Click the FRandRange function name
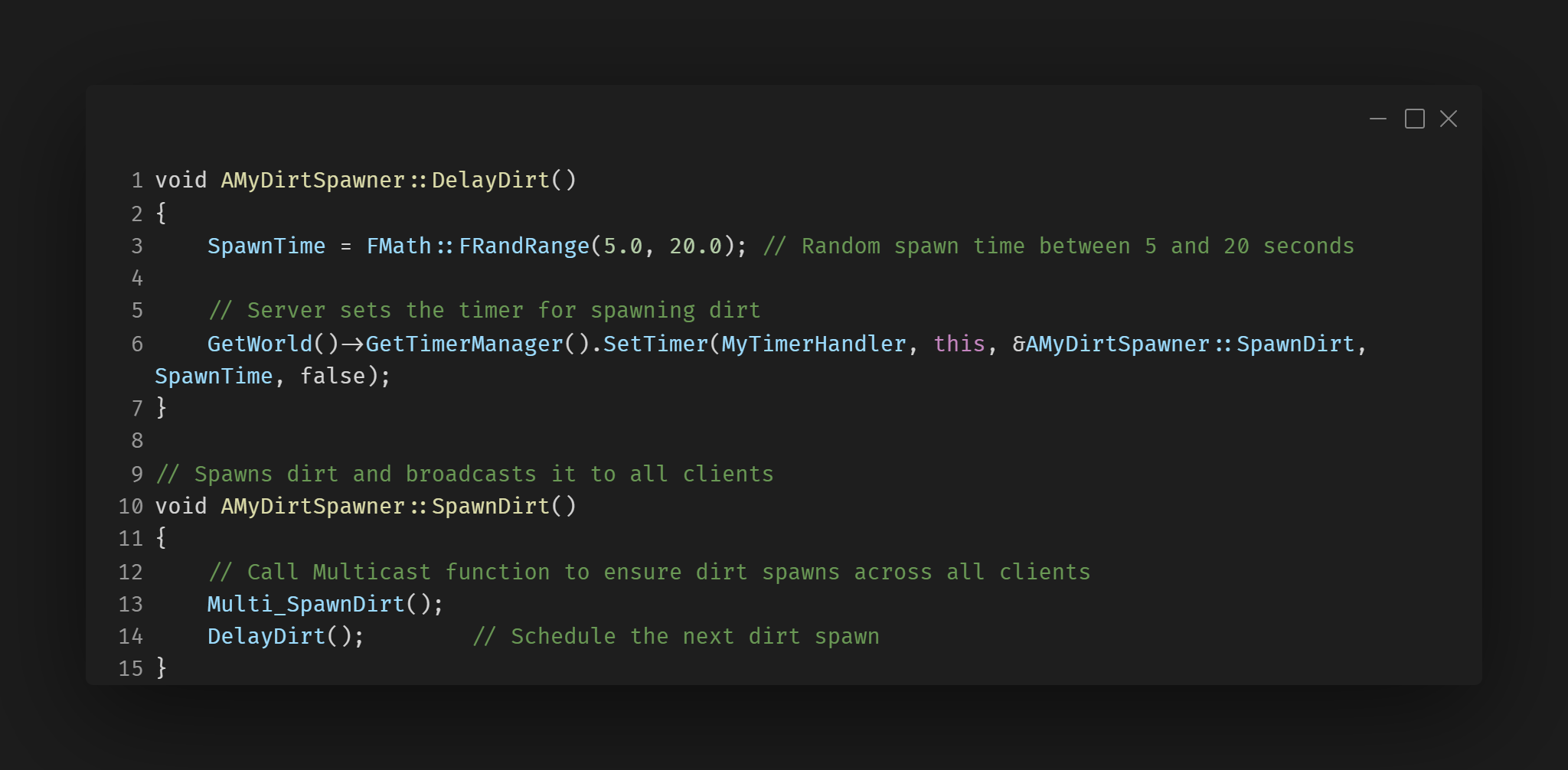Screen dimensions: 1568x770 tap(524, 246)
